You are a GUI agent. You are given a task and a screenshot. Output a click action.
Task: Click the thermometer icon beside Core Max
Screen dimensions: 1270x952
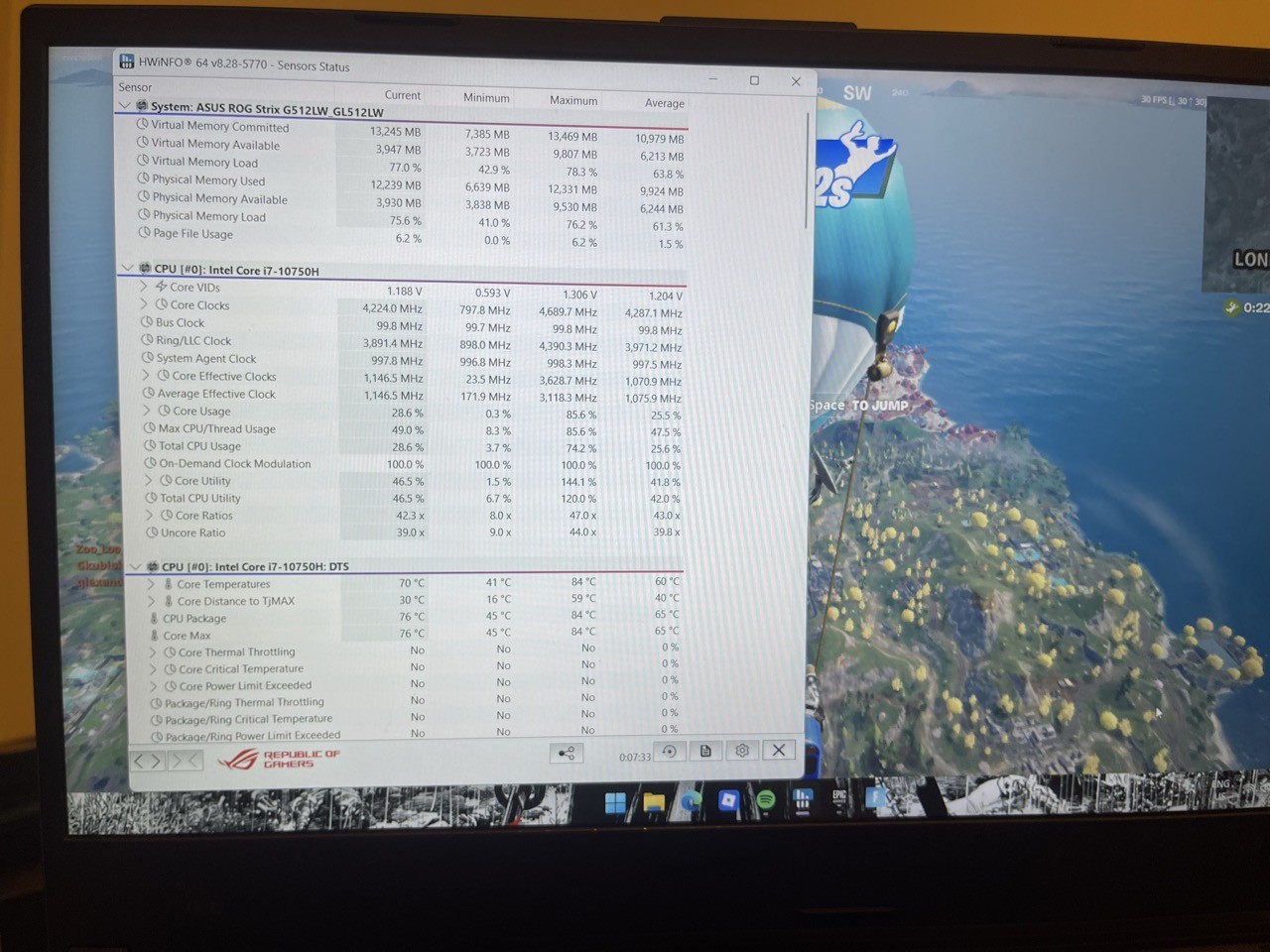pos(154,635)
